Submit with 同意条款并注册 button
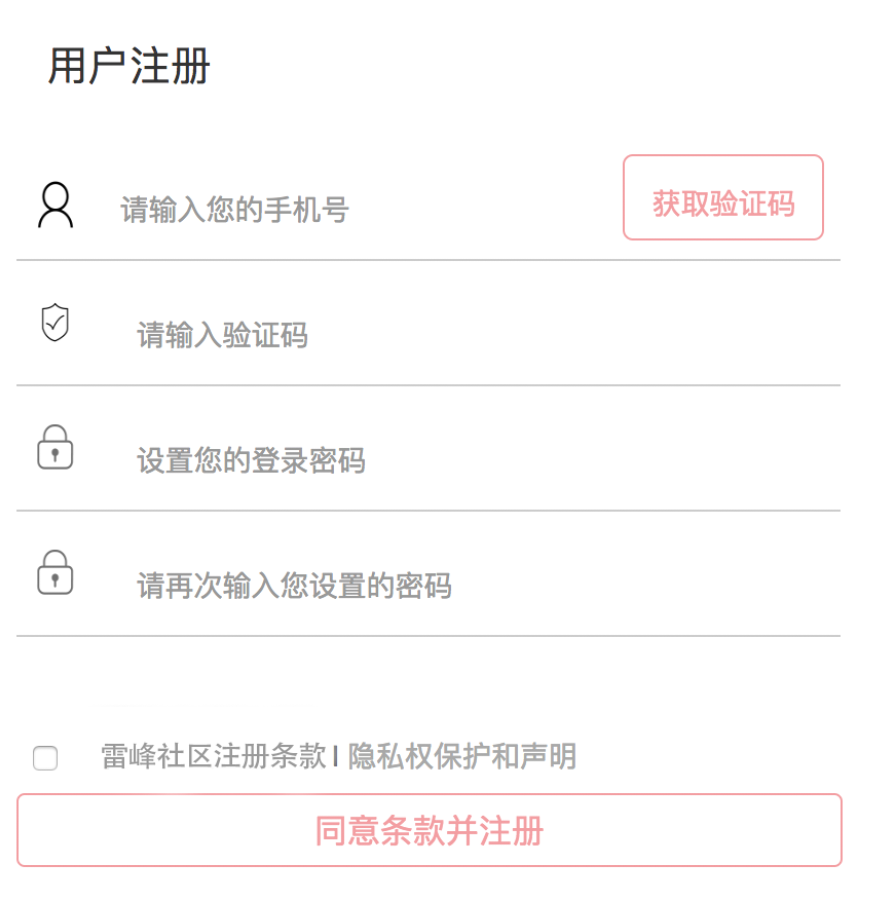 [x=429, y=830]
